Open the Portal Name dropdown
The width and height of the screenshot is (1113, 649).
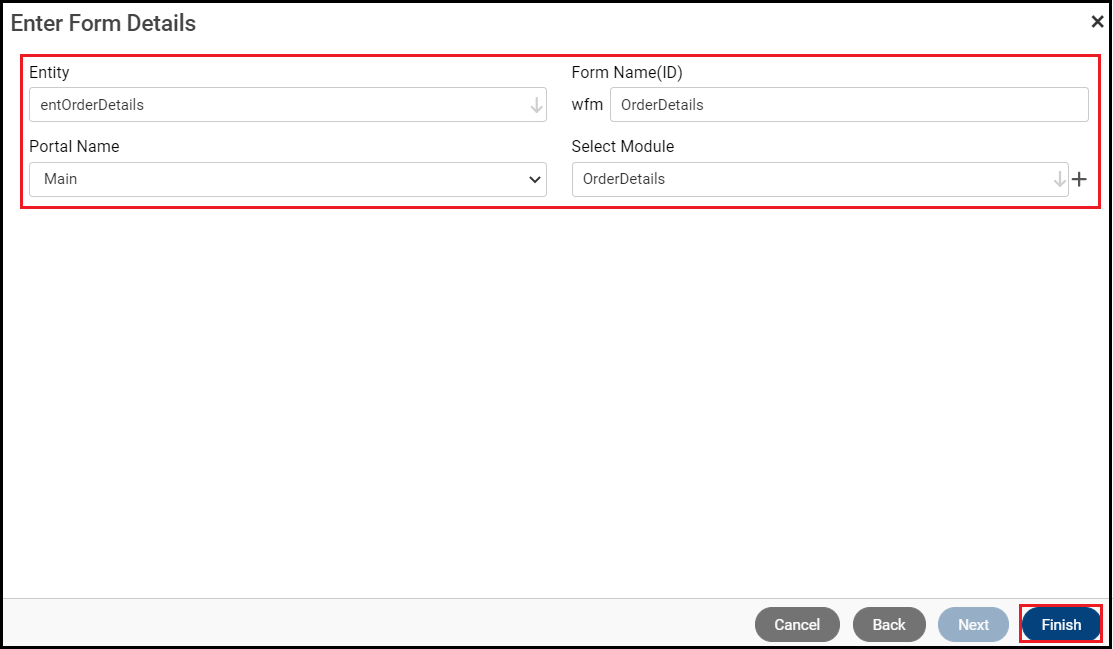click(288, 179)
